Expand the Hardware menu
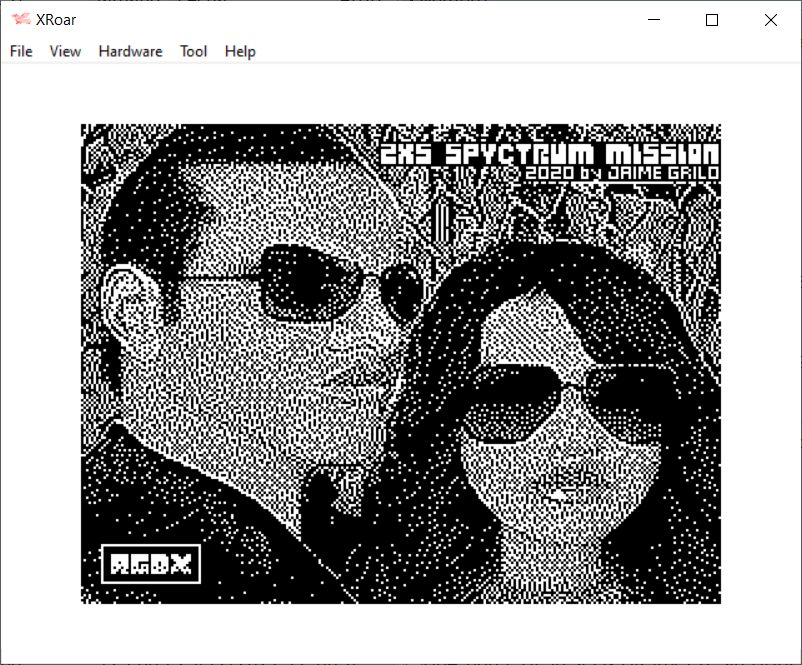Screen dimensions: 802x665 coord(130,51)
